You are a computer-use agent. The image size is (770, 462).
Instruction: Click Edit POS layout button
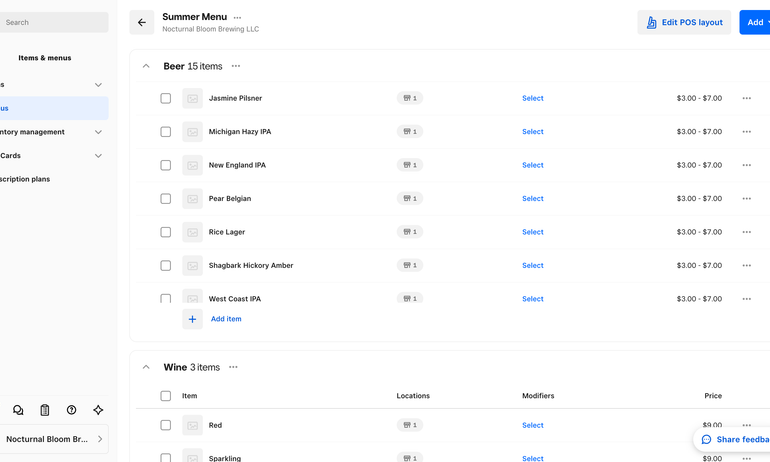[684, 22]
